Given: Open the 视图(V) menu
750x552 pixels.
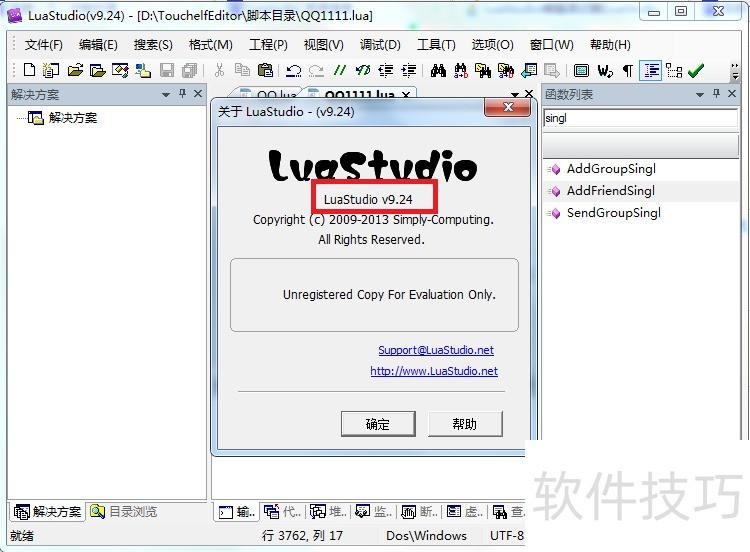Looking at the screenshot, I should coord(324,45).
